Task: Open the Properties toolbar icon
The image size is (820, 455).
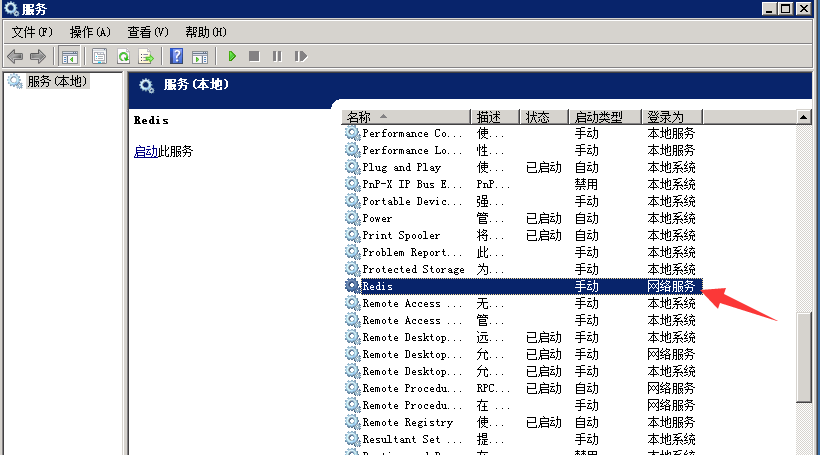Action: click(99, 56)
